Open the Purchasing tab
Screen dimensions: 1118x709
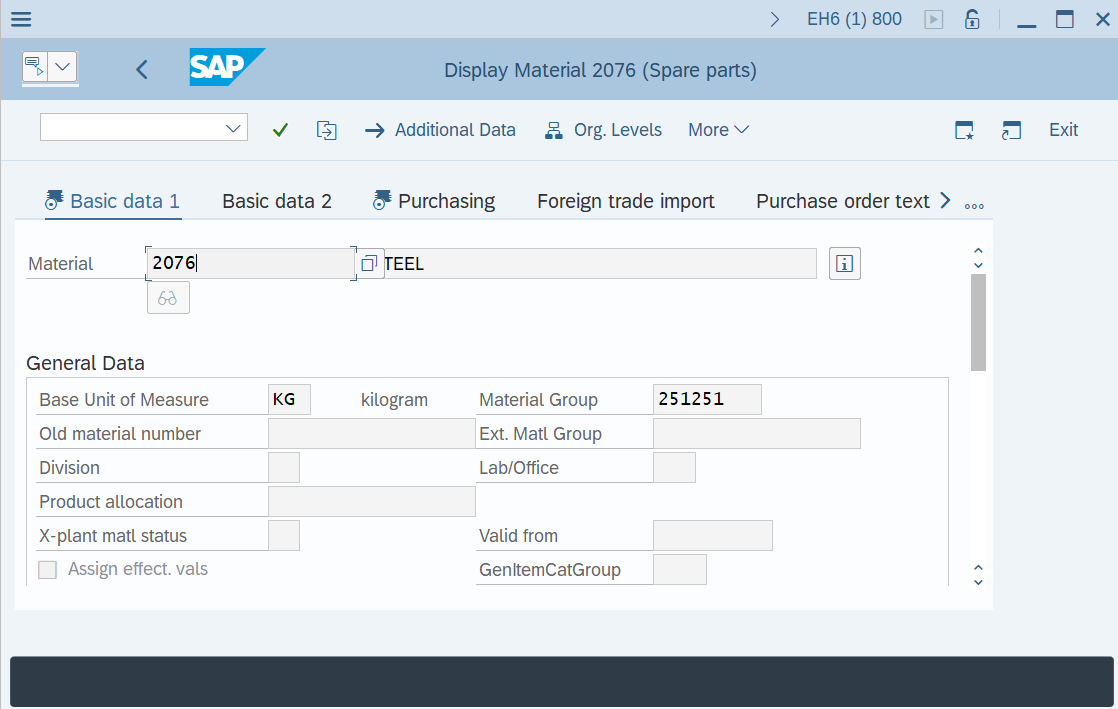[434, 201]
